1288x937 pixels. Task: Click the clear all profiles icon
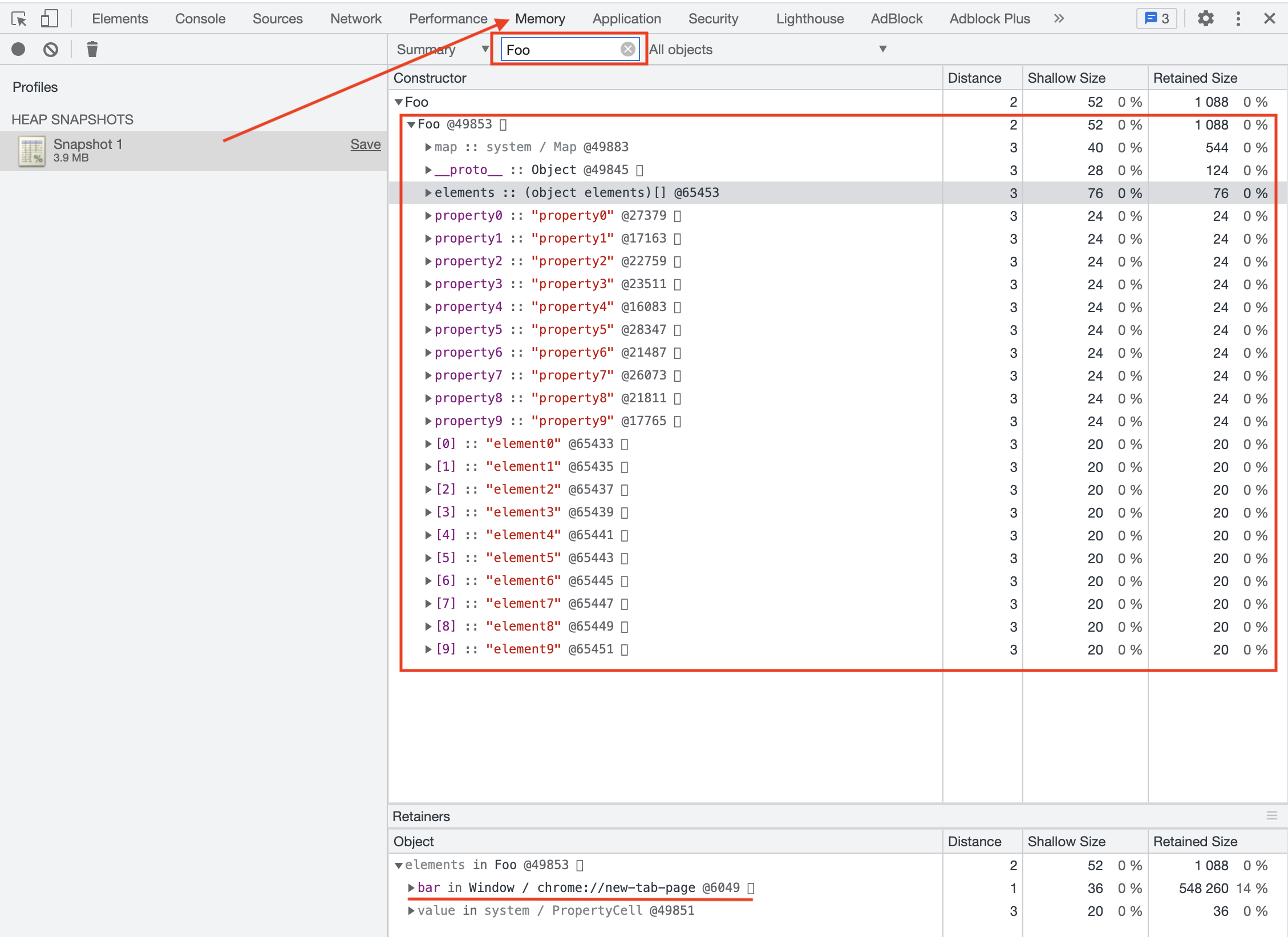[x=51, y=50]
